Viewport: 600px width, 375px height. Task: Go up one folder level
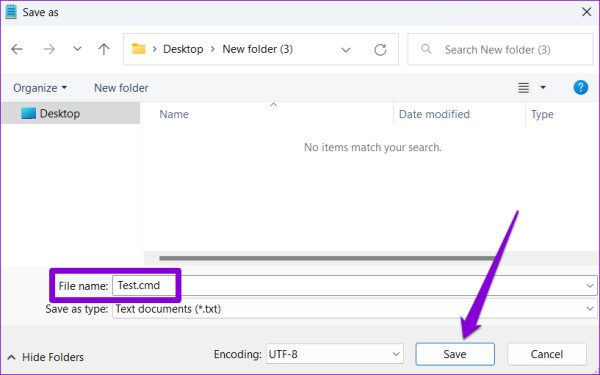pos(104,49)
